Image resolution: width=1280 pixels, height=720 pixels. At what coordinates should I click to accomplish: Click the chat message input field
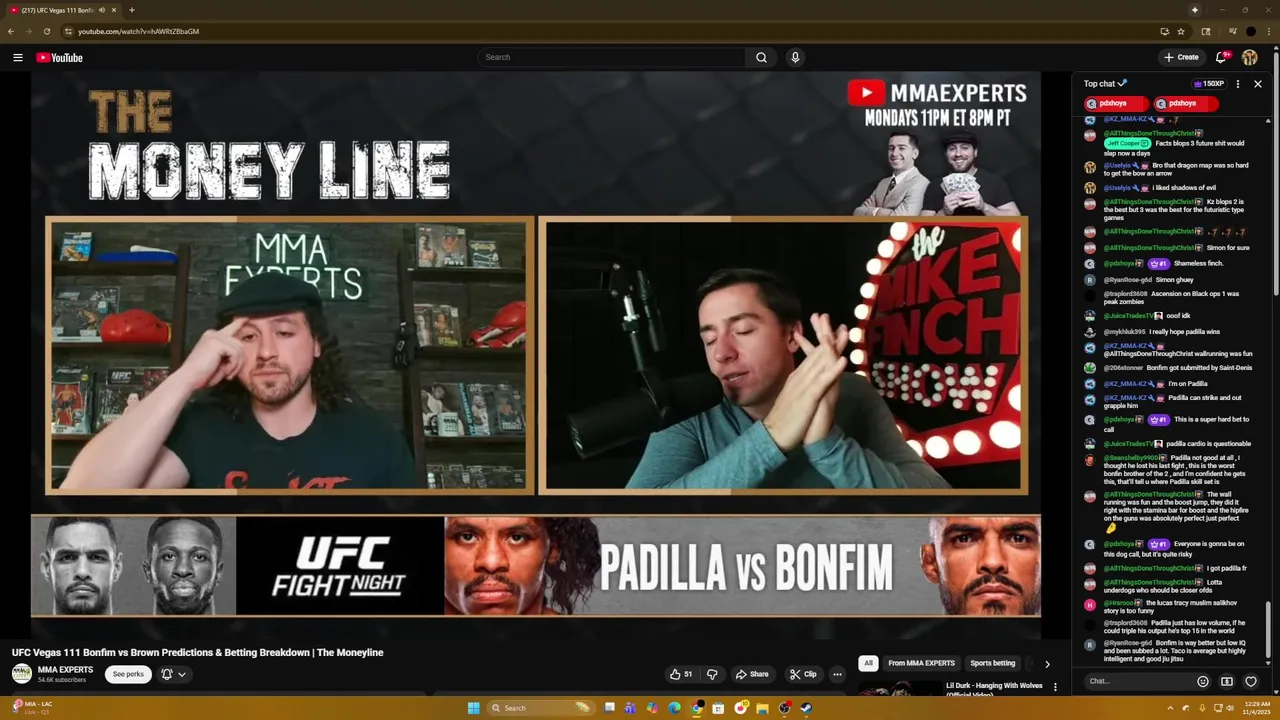1138,681
